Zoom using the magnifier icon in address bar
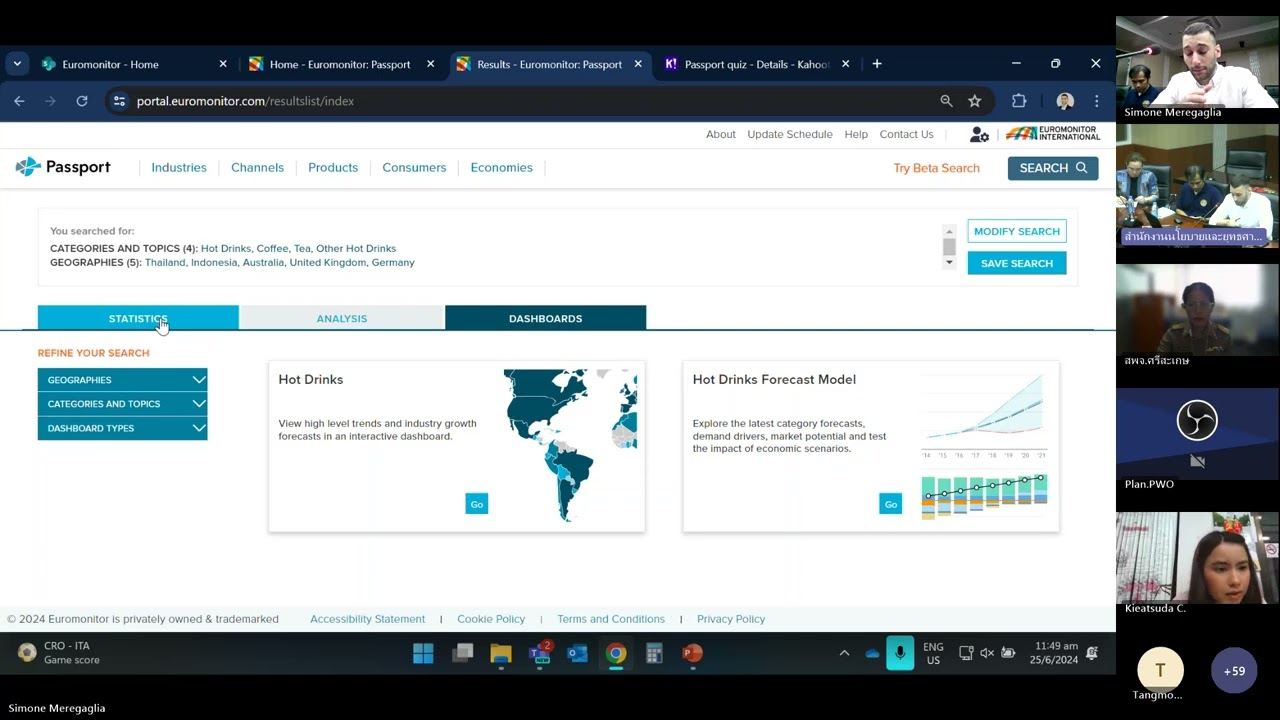 tap(946, 101)
